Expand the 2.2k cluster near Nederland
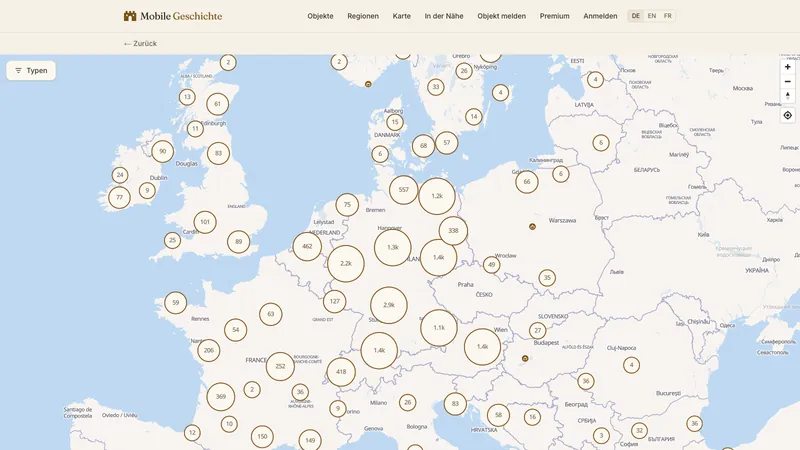Viewport: 800px width, 450px height. coord(346,264)
